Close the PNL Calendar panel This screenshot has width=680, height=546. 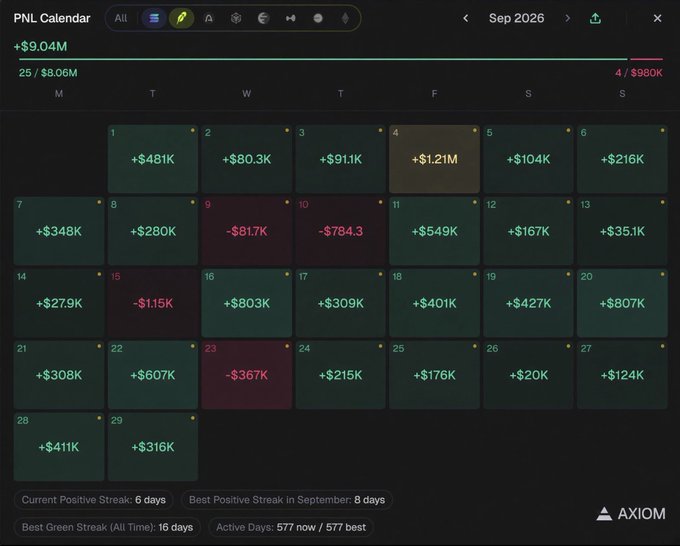click(657, 18)
